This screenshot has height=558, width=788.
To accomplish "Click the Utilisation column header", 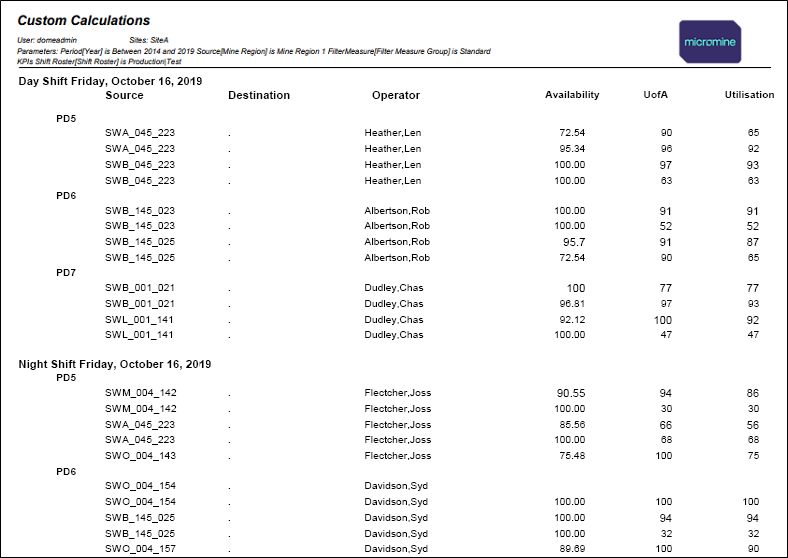I will coord(749,96).
